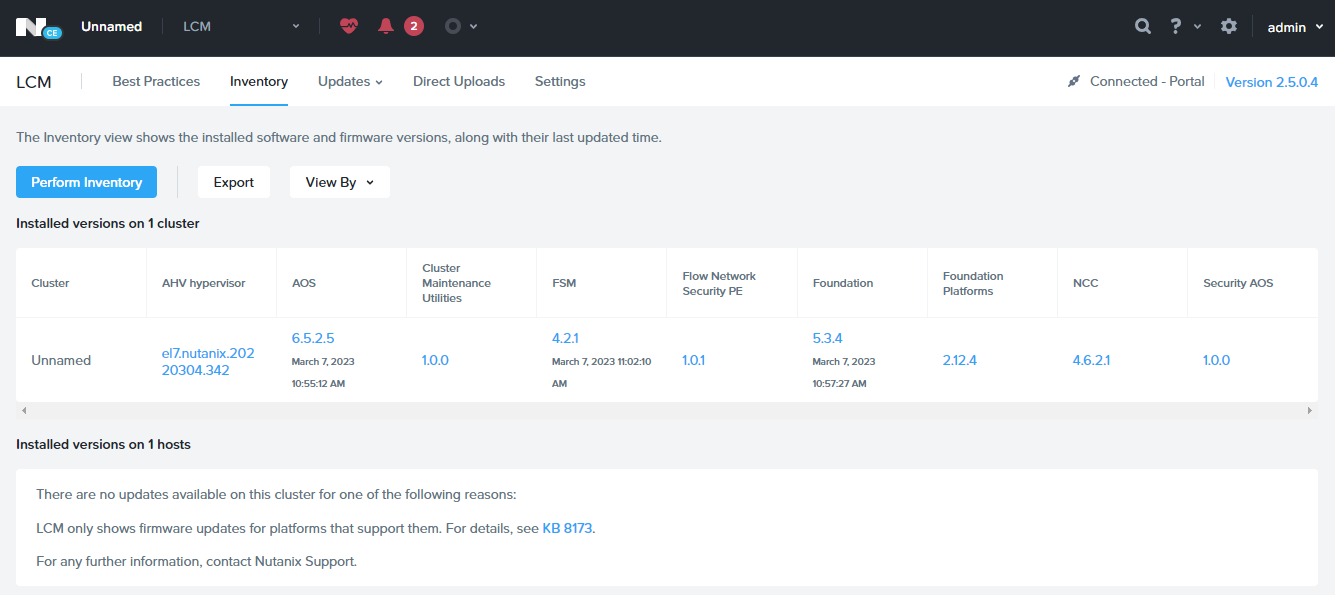Click AOS version 6.5.2.5 link
Screen dimensions: 1335x595
coord(313,338)
